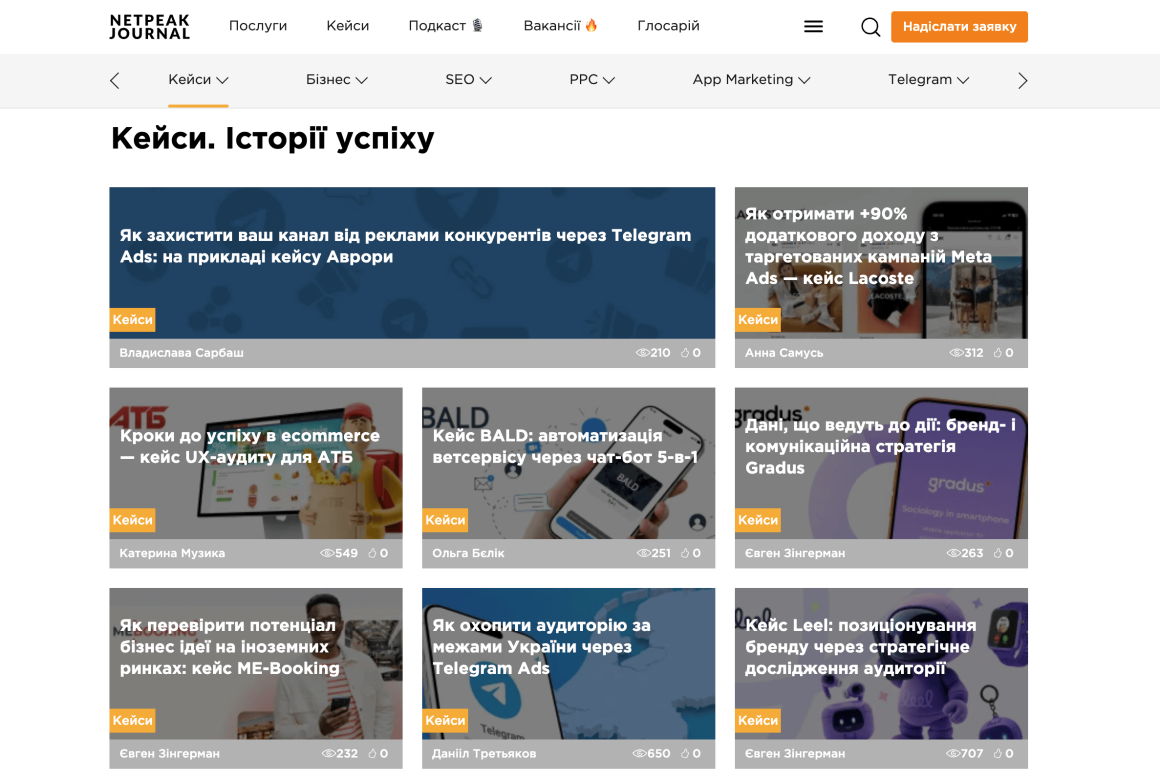Click the microphone icon next to Подкаст
This screenshot has width=1160, height=782.
coord(477,25)
